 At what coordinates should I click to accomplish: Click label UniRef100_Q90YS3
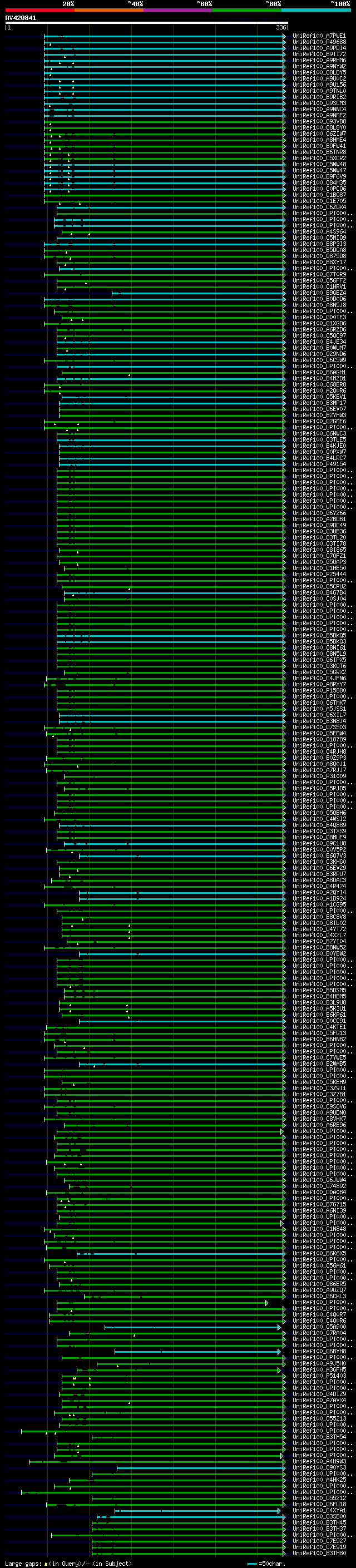[x=319, y=1467]
